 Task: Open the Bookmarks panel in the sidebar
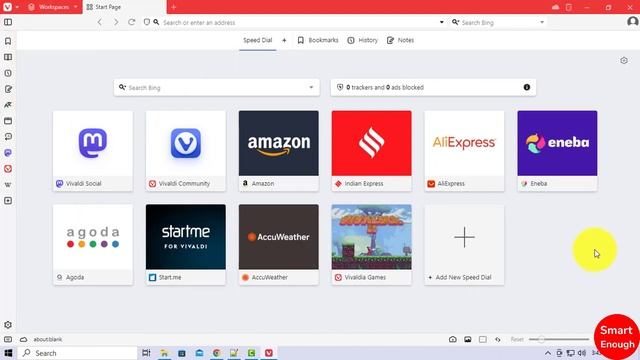click(x=8, y=41)
